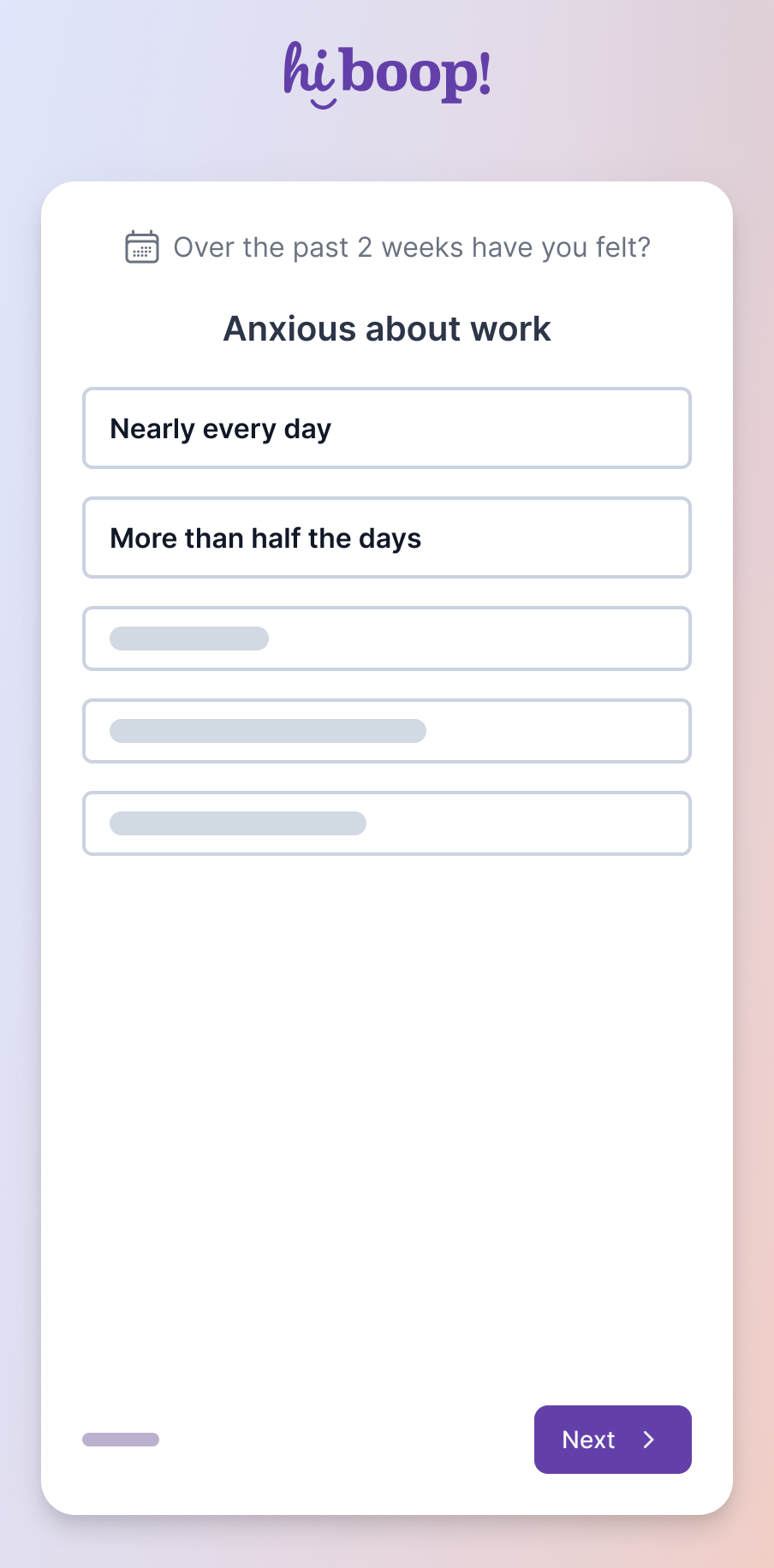
Task: Click the hiboop! logo at the top
Action: 386,73
